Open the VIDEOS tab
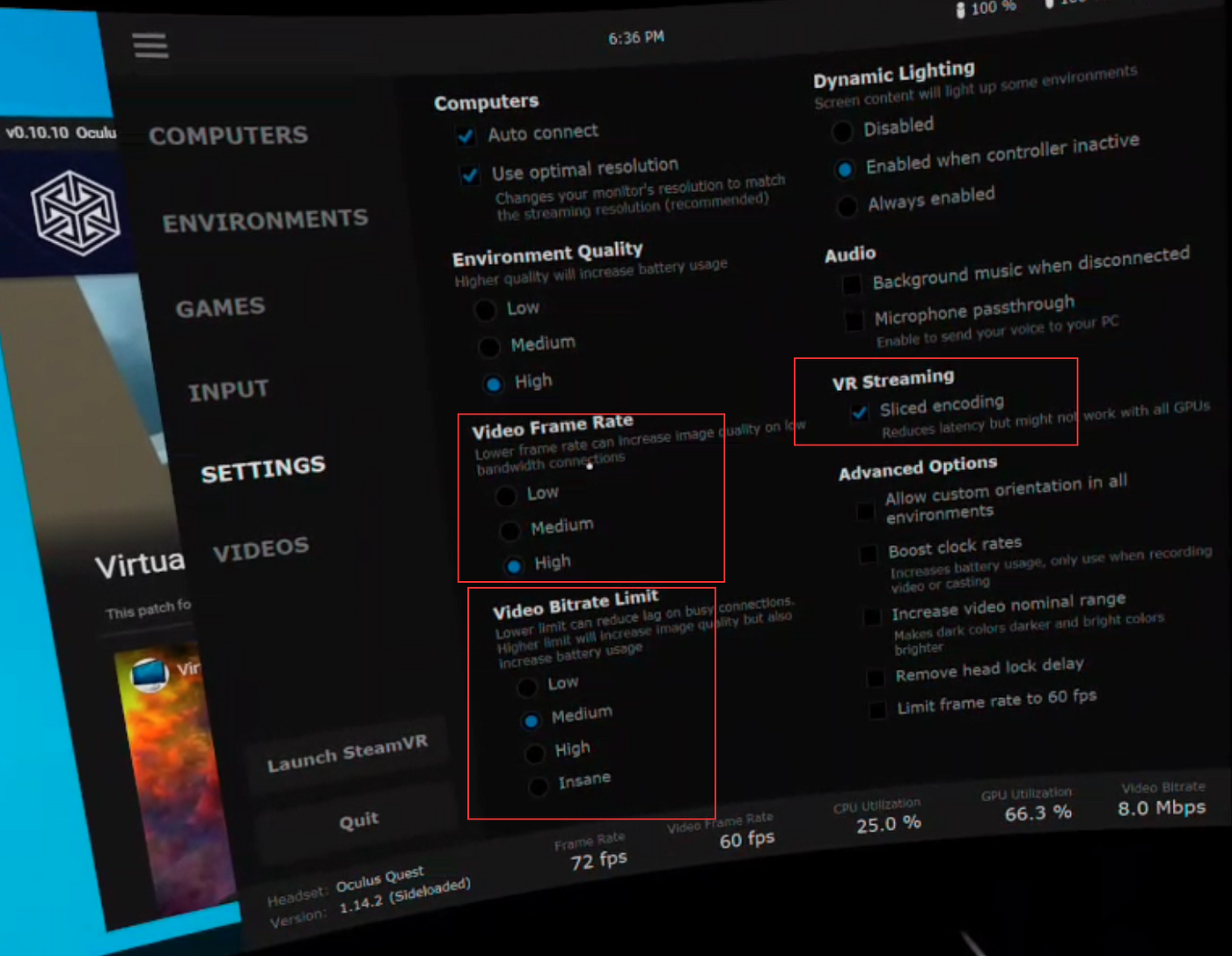 [260, 550]
